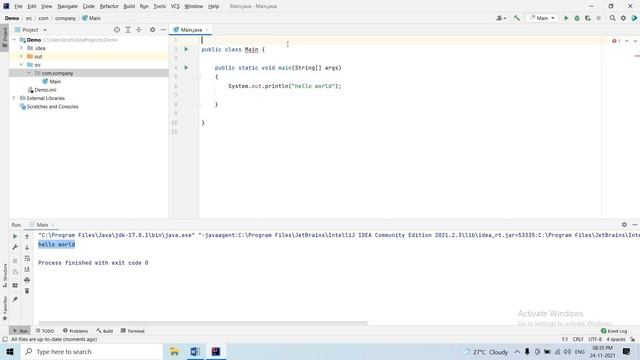Expand the .idea folder
This screenshot has width=640, height=360.
coord(22,48)
